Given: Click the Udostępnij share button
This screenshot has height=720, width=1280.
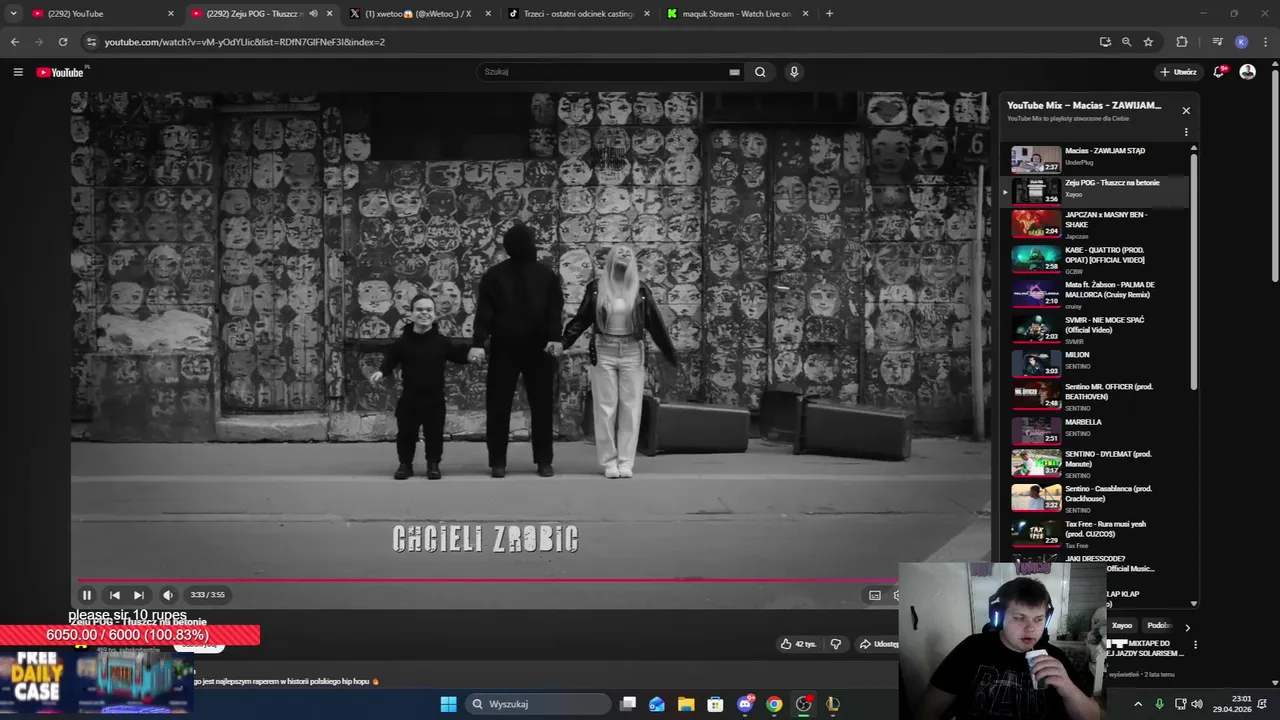Looking at the screenshot, I should (x=878, y=644).
